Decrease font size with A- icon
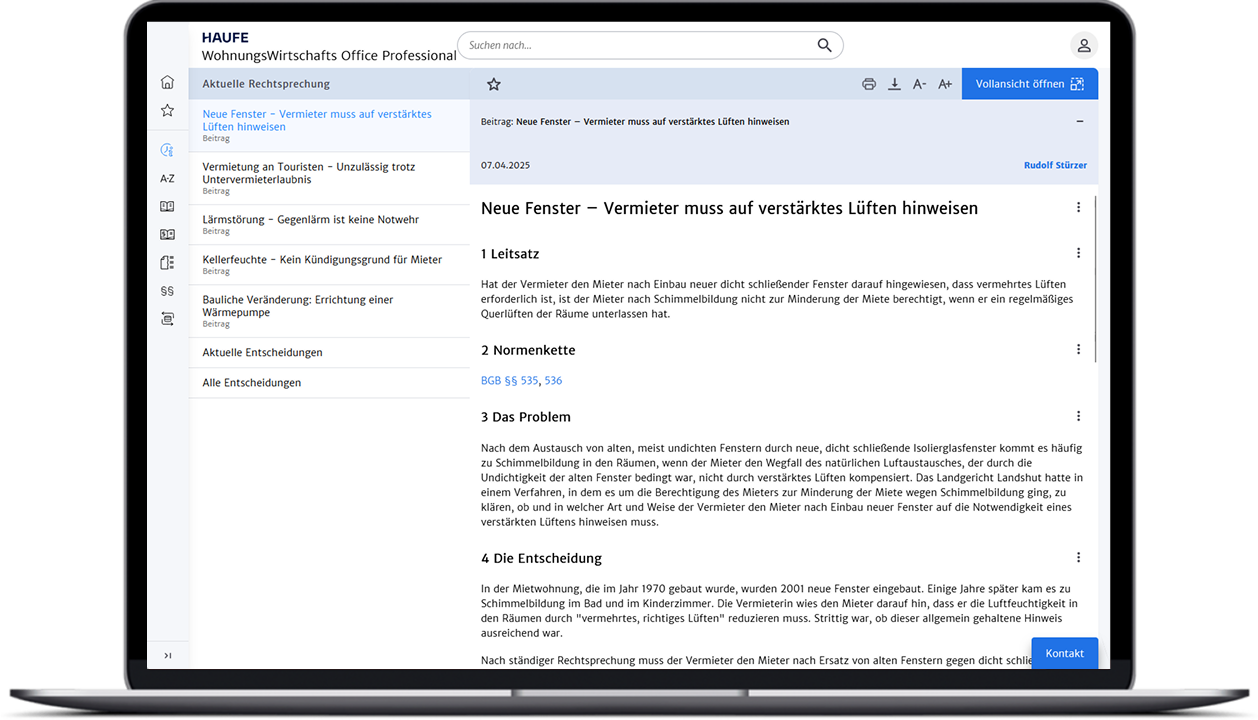 (920, 84)
